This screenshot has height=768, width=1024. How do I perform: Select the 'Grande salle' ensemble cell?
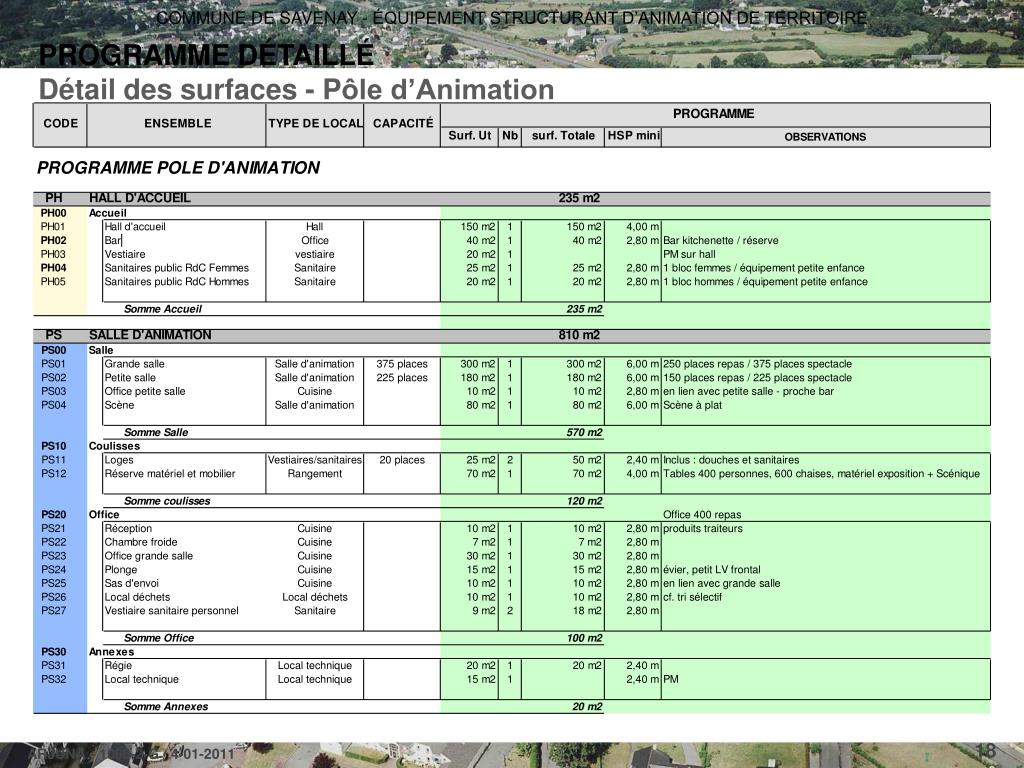pyautogui.click(x=135, y=364)
